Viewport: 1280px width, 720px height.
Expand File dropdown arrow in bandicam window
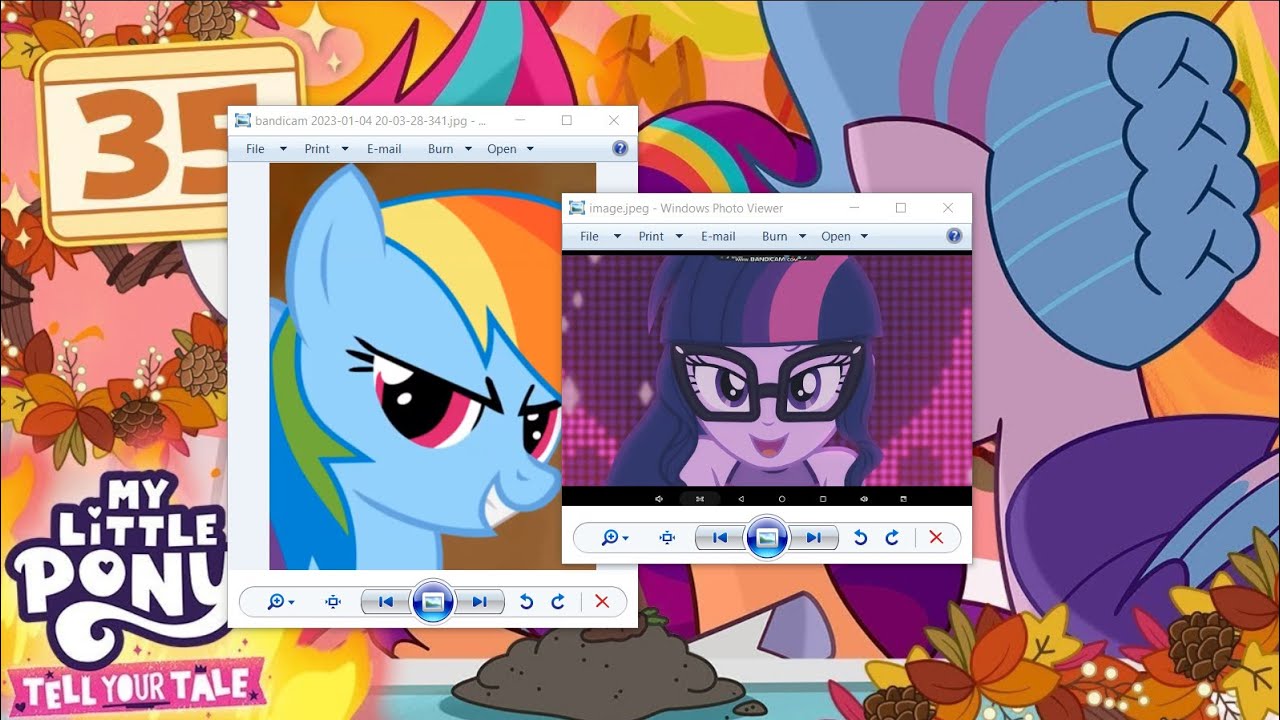coord(283,149)
